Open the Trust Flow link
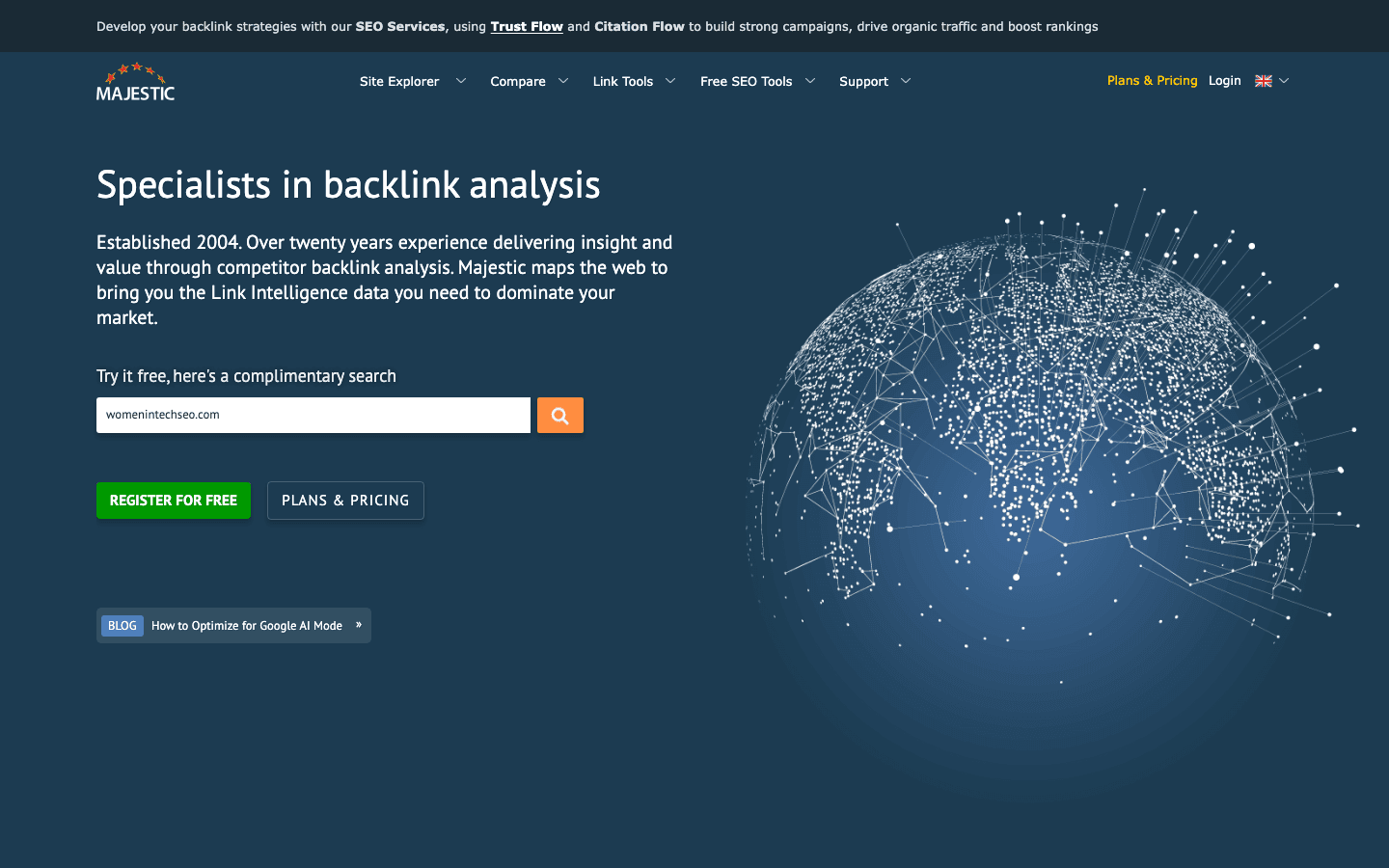Screen dimensions: 1389x868 click(527, 26)
